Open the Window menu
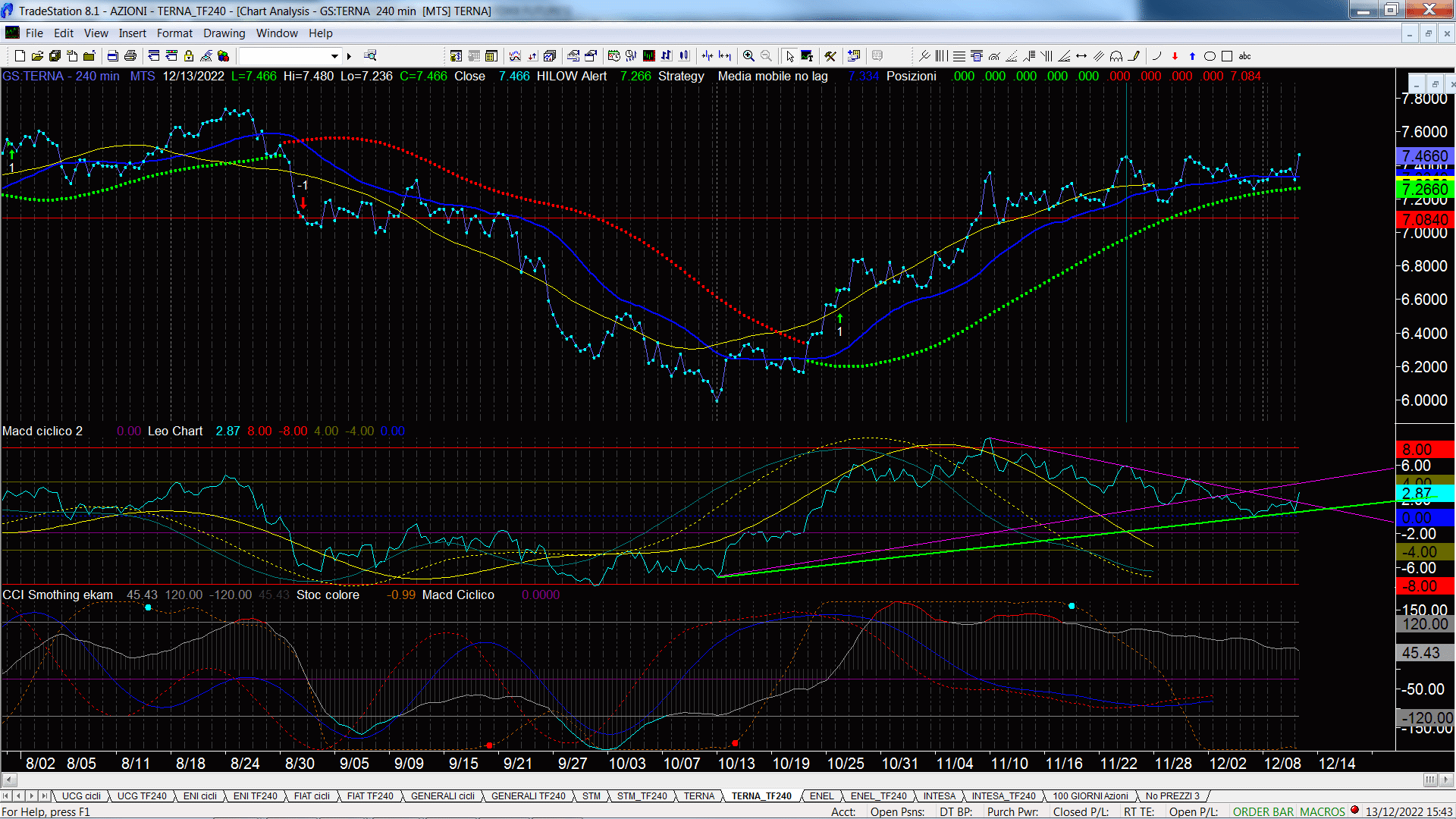 pos(277,33)
